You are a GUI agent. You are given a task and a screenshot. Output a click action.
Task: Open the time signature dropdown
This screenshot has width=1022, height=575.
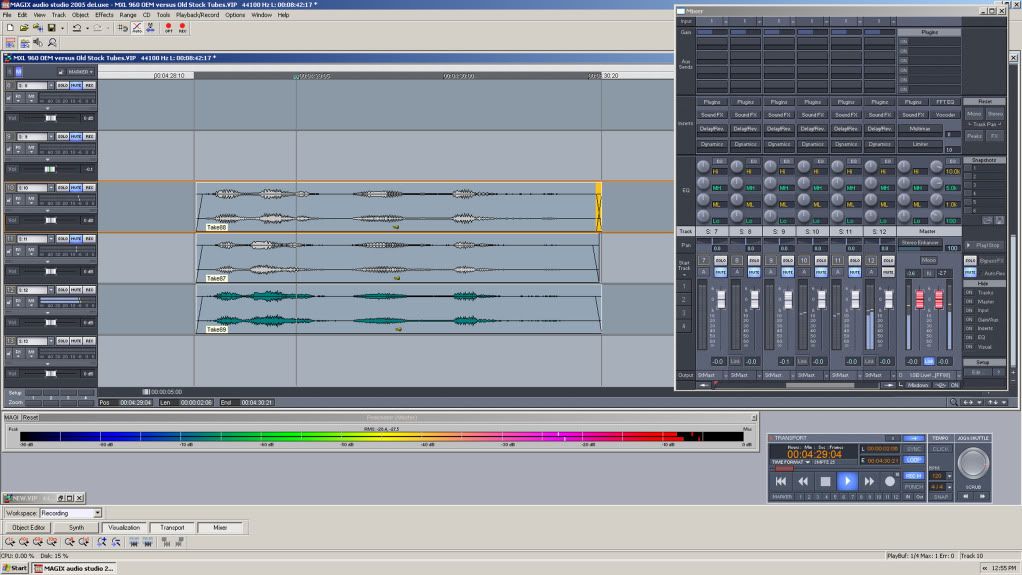pyautogui.click(x=949, y=486)
